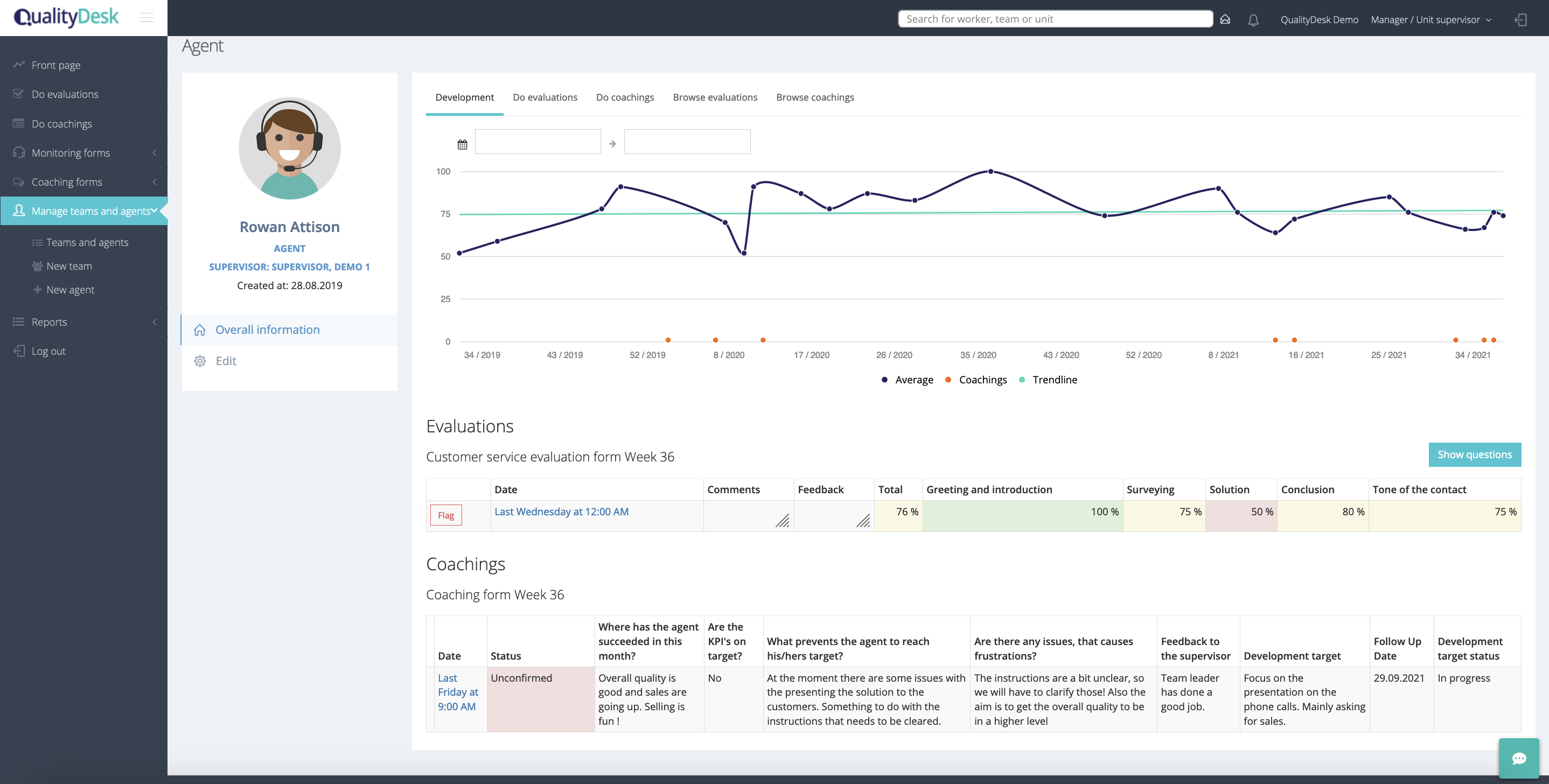Image resolution: width=1549 pixels, height=784 pixels.
Task: Toggle the Coachings series in legend
Action: pyautogui.click(x=976, y=380)
